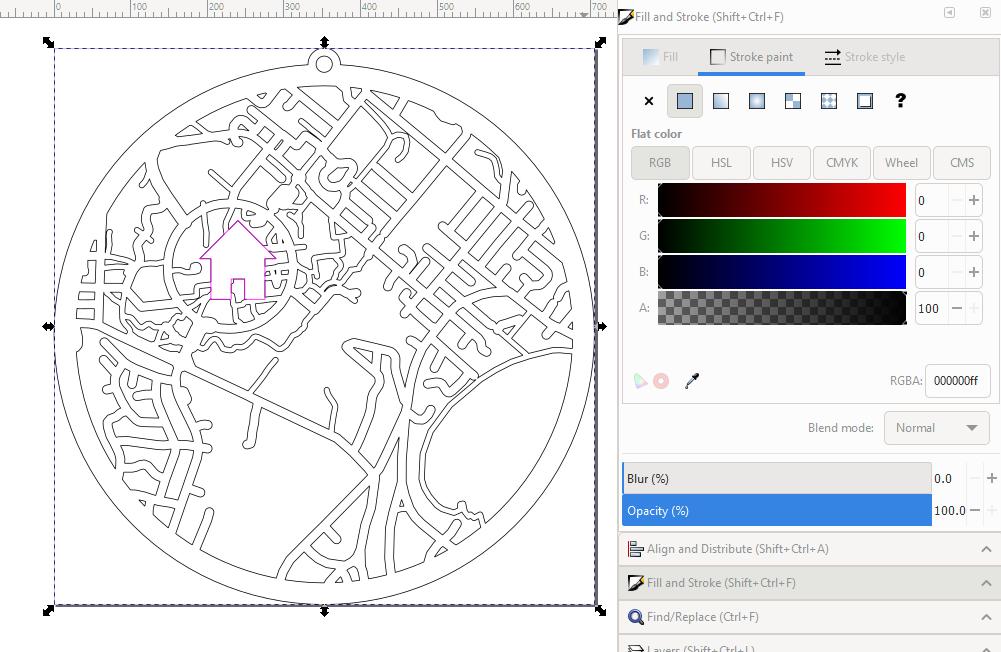Edit the RGBA hex field 000000ff

pos(958,381)
